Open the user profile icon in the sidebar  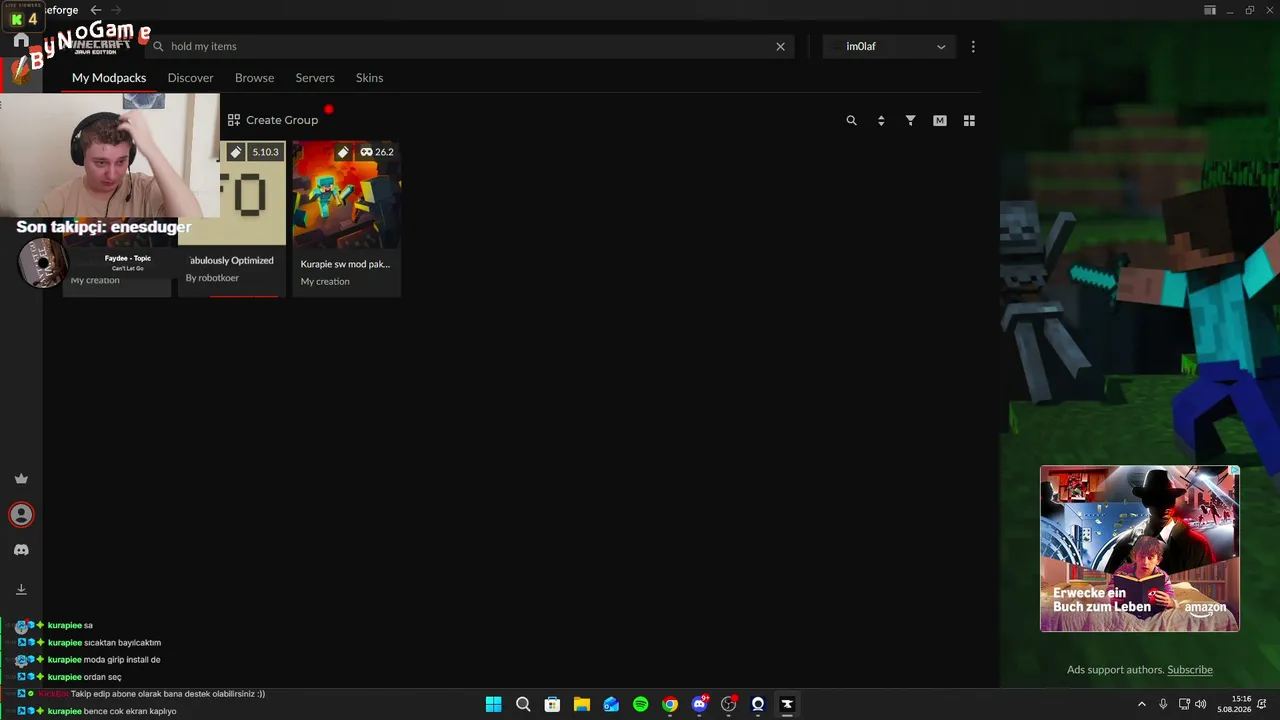(x=21, y=515)
